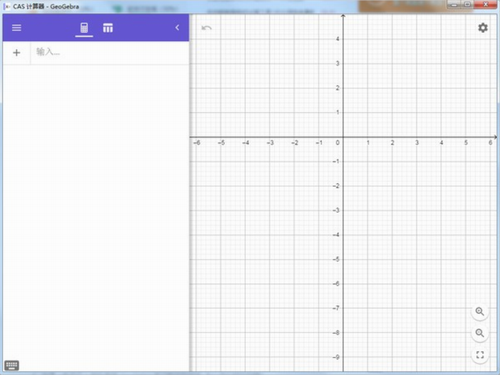Toggle fullscreen graphics view
500x375 pixels.
click(480, 355)
